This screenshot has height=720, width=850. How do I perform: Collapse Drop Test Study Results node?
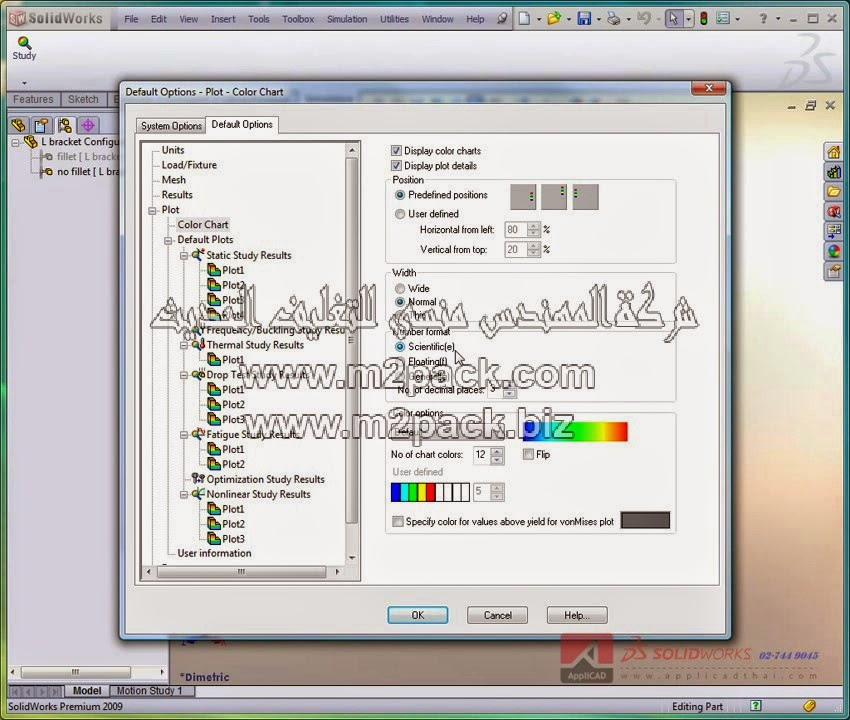(x=184, y=375)
